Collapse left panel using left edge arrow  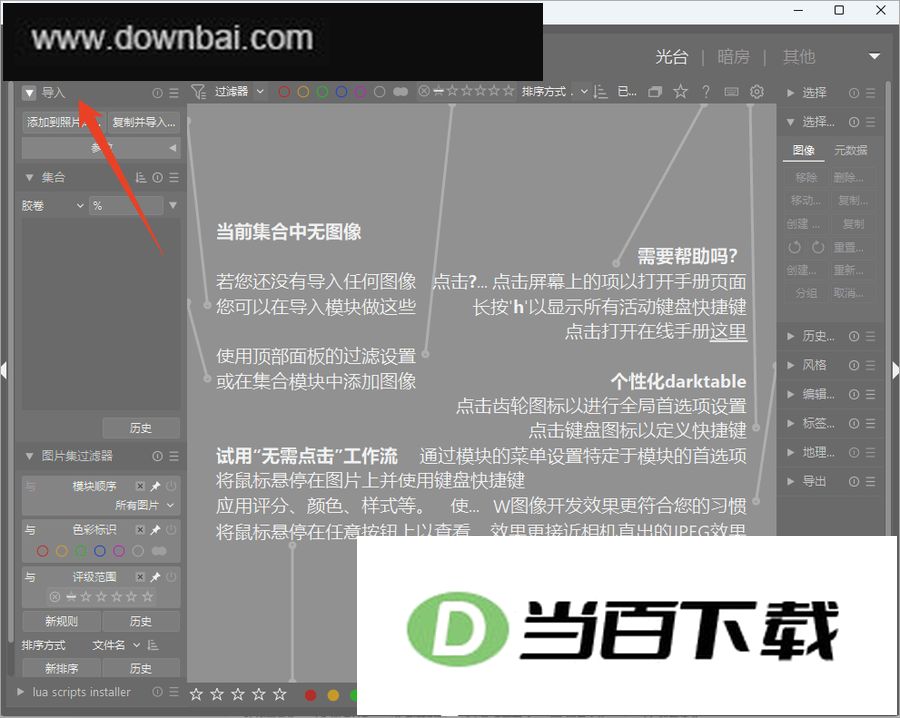pyautogui.click(x=4, y=370)
